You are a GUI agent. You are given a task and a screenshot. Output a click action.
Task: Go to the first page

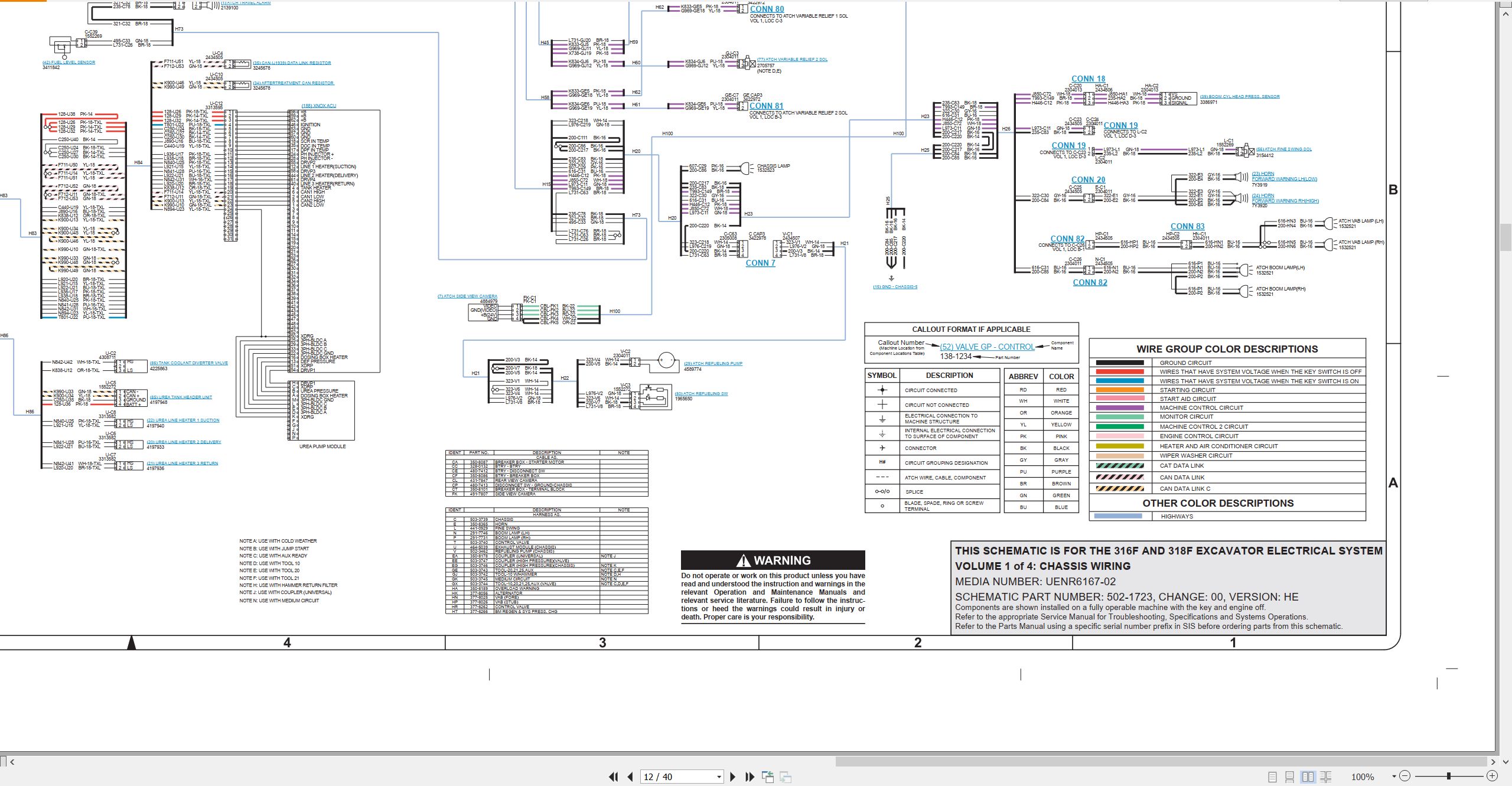click(x=613, y=777)
